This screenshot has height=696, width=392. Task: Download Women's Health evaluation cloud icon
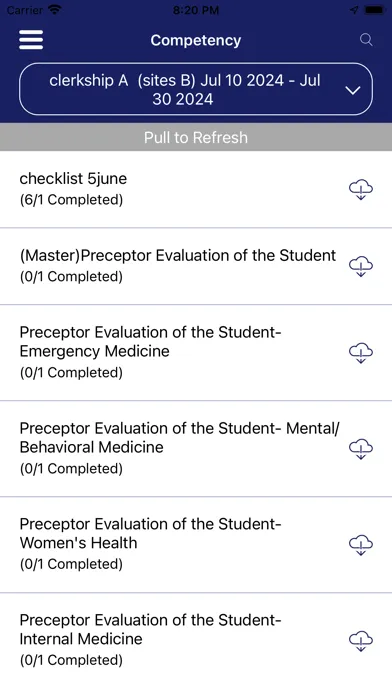click(x=360, y=545)
